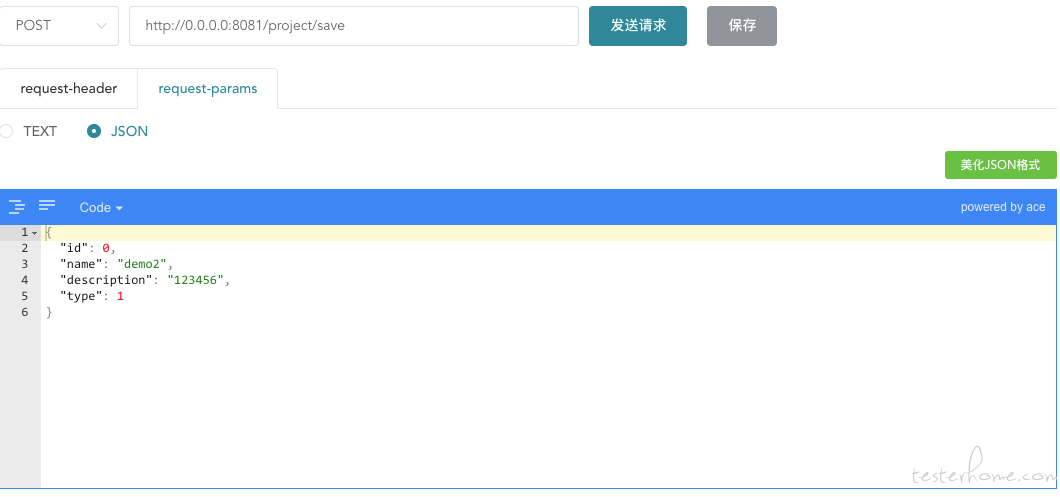
Task: Click the 美化JSON格式 button
Action: click(x=1001, y=165)
